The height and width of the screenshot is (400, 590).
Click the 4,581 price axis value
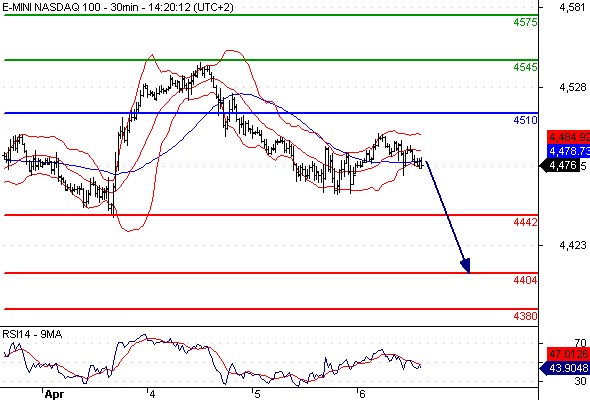pyautogui.click(x=573, y=8)
